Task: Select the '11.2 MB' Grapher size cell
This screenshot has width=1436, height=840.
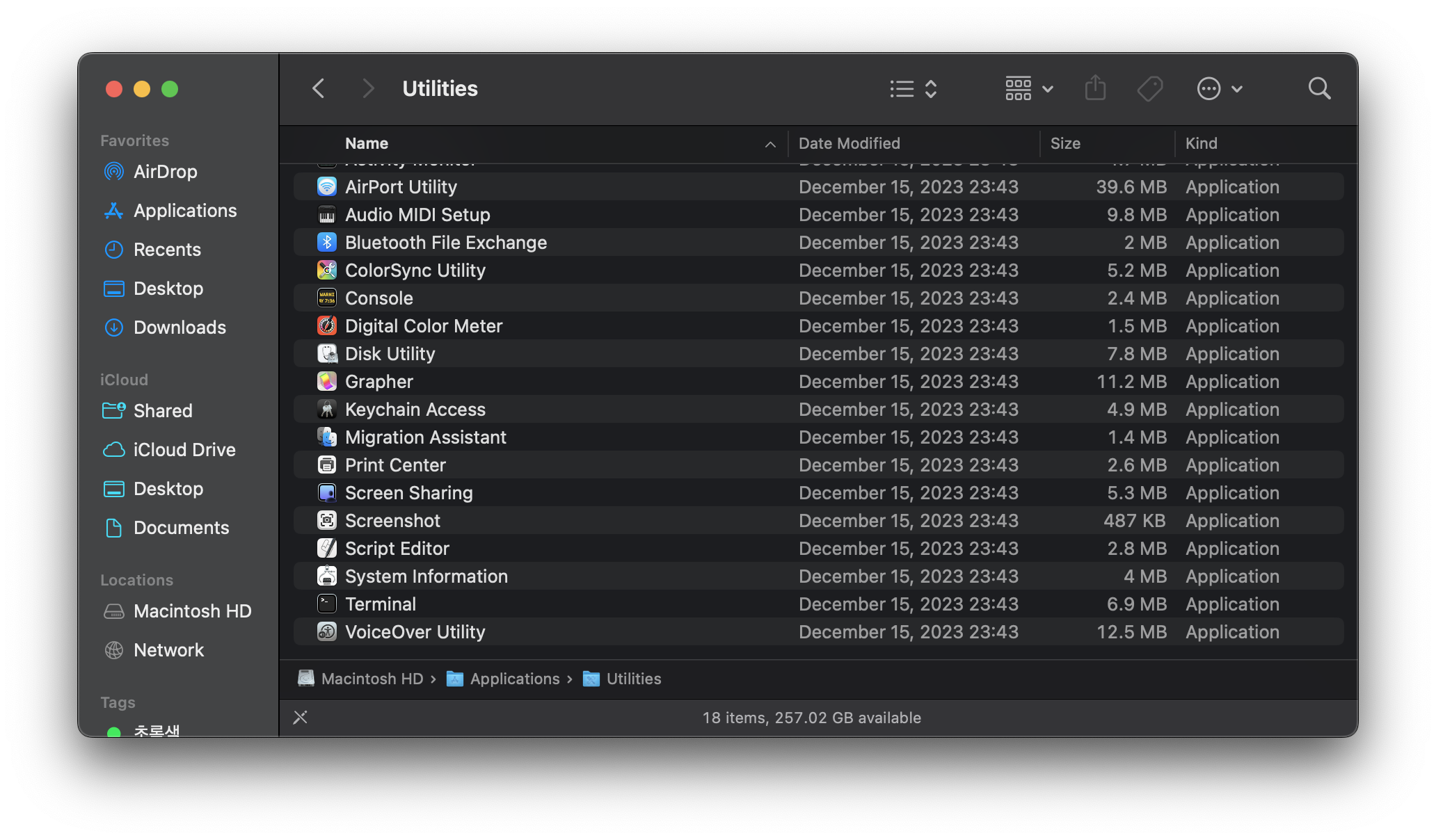Action: [x=1131, y=381]
